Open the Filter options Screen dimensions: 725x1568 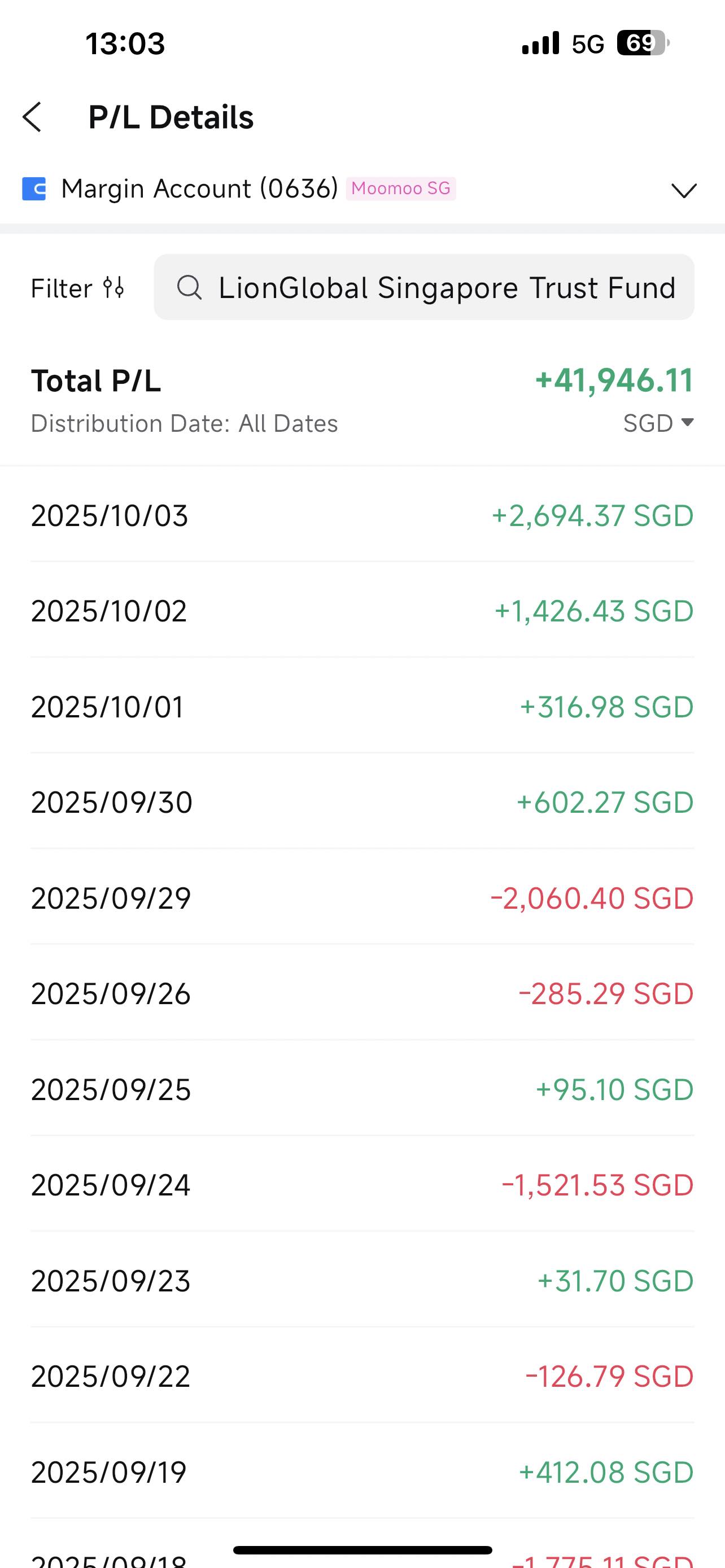(78, 288)
